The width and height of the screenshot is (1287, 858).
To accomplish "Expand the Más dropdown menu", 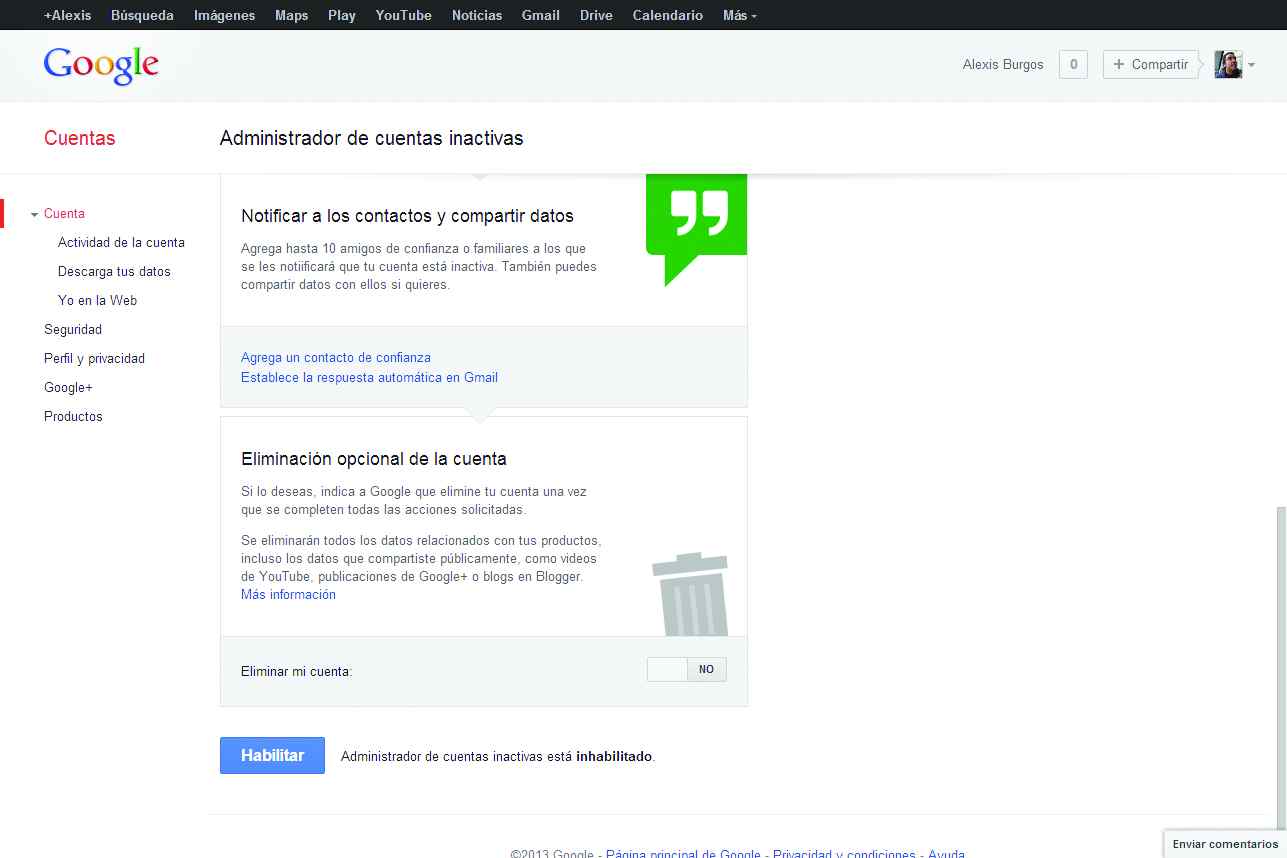I will click(740, 15).
